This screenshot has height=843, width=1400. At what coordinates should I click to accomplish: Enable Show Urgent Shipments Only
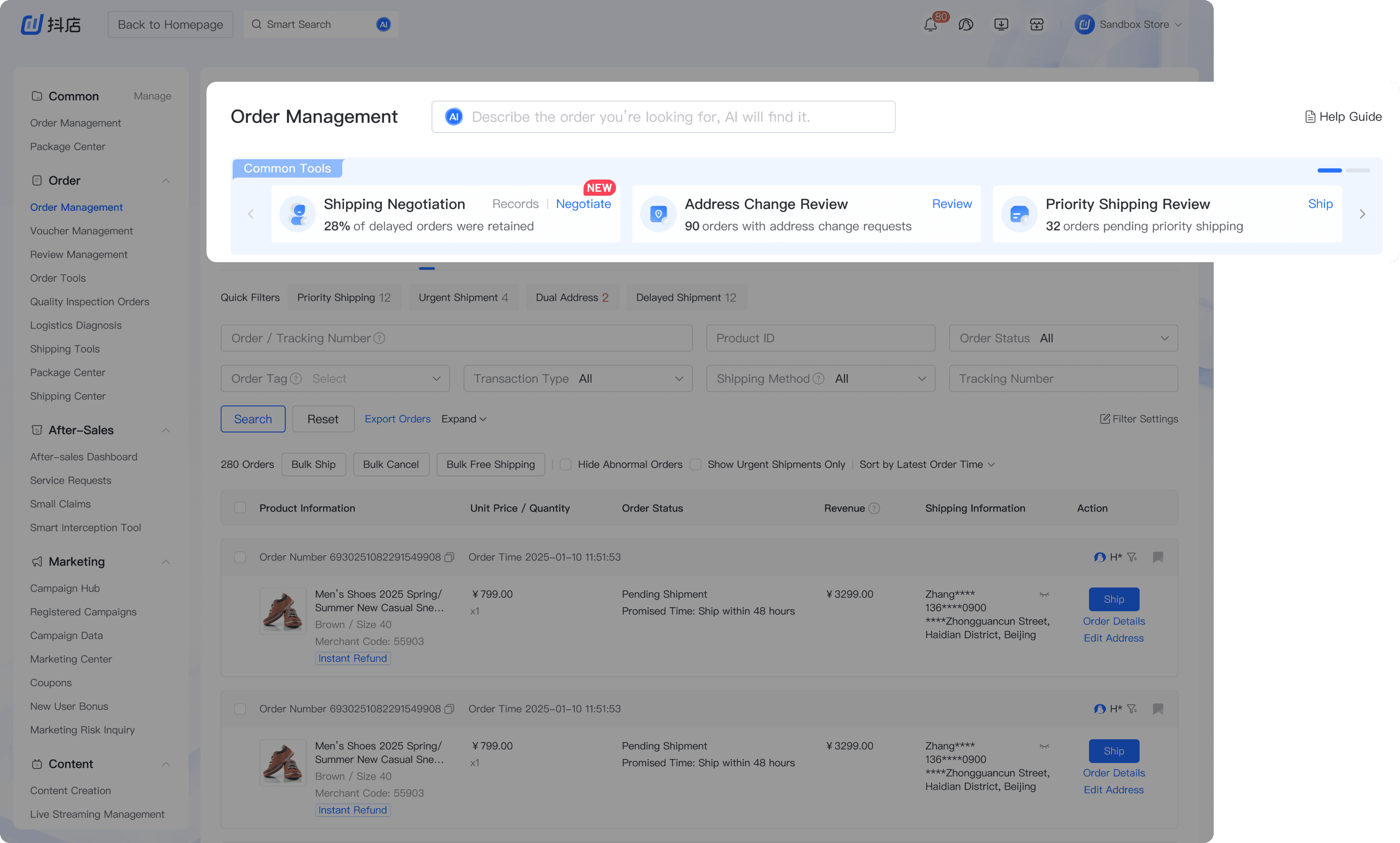click(695, 464)
